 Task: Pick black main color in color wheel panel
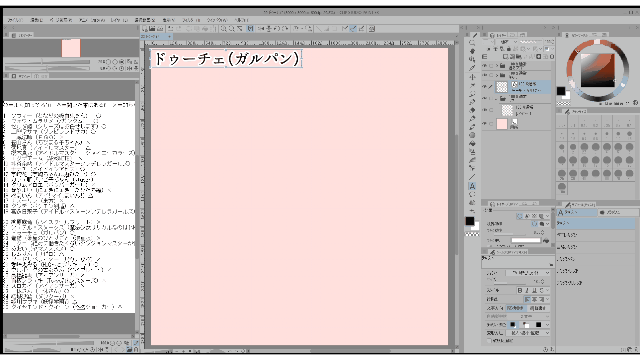[561, 91]
